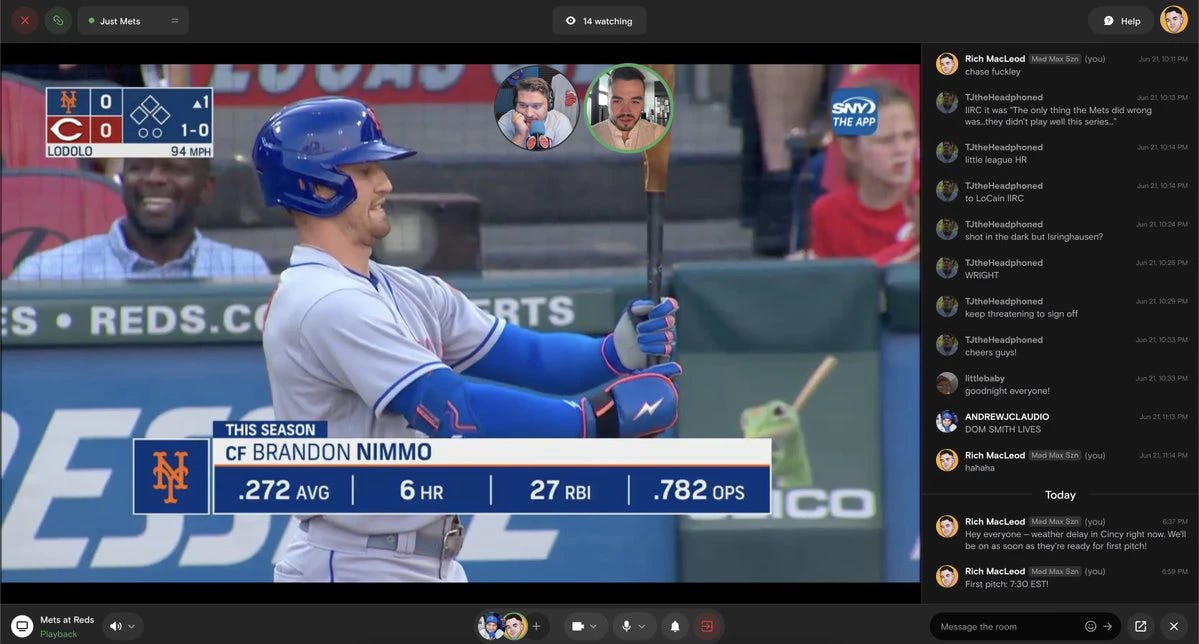Expand the volume options chevron
Viewport: 1199px width, 644px height.
132,626
